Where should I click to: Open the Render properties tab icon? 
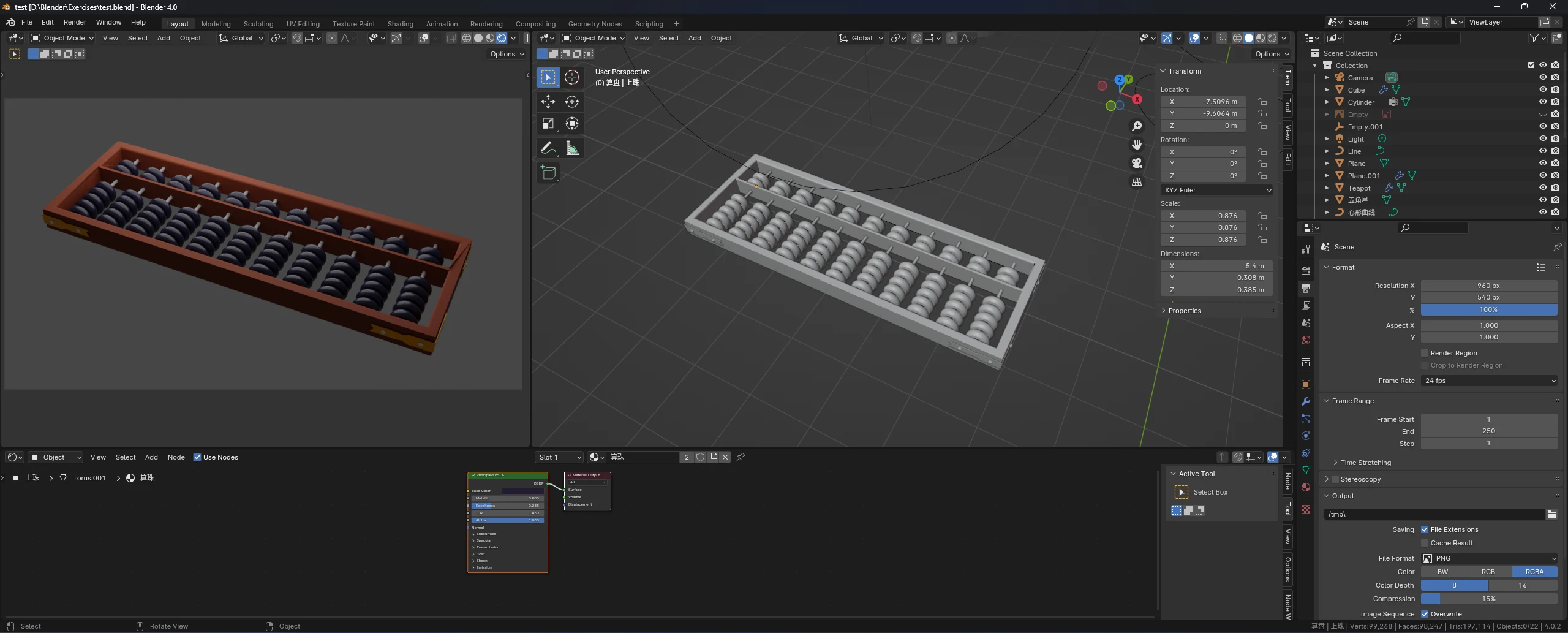[1306, 271]
